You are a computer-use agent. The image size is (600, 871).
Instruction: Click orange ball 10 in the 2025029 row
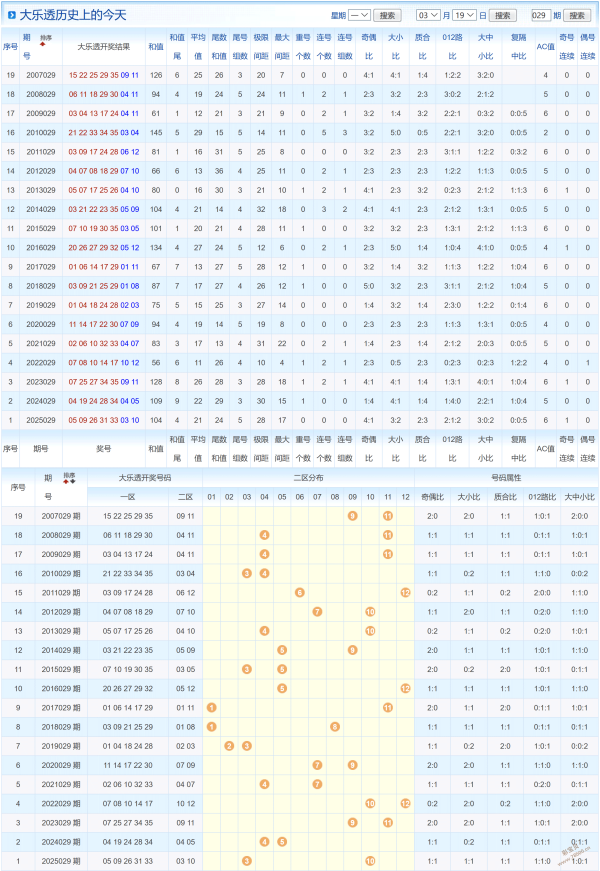[x=370, y=860]
